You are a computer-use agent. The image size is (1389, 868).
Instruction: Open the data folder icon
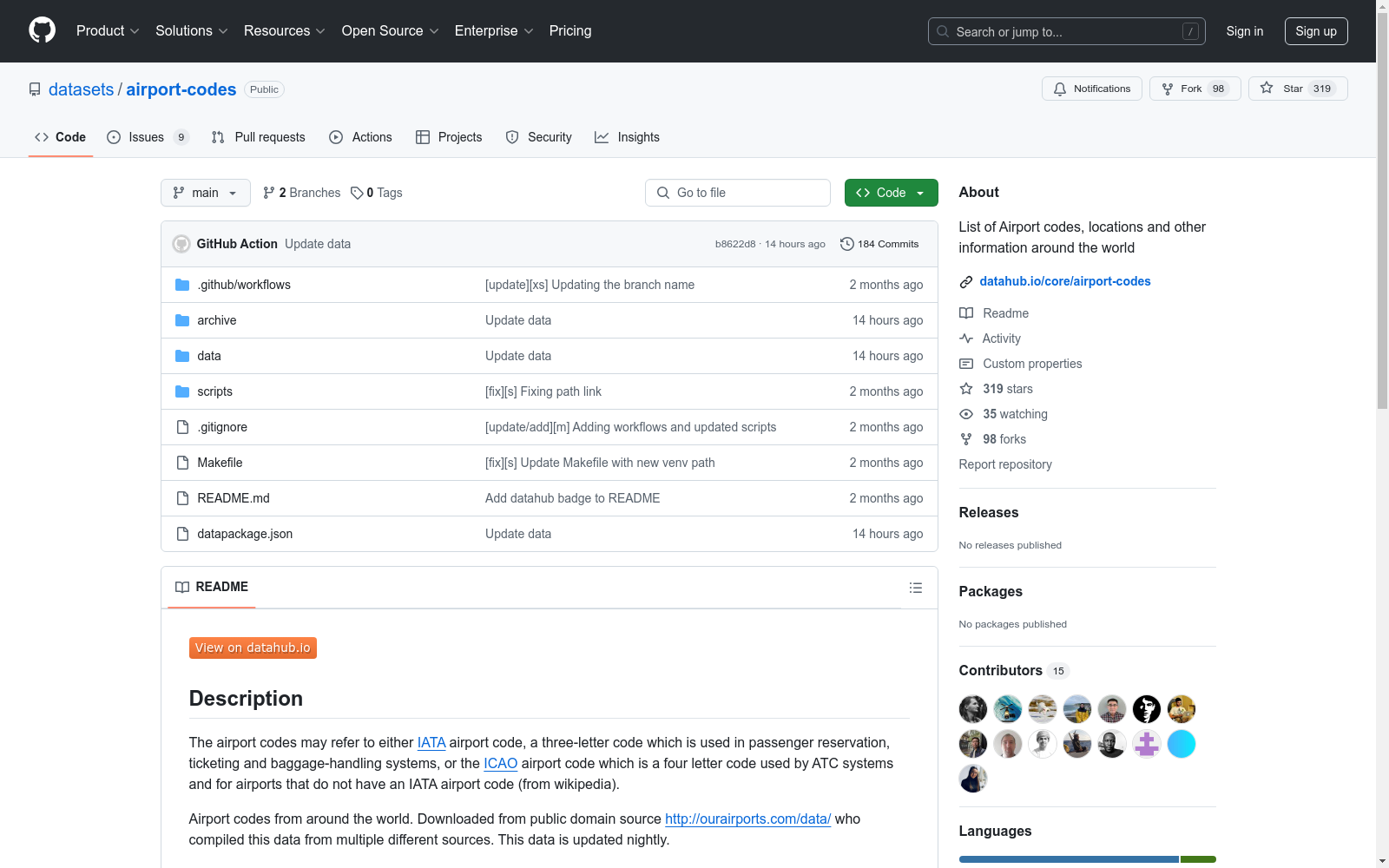tap(182, 356)
